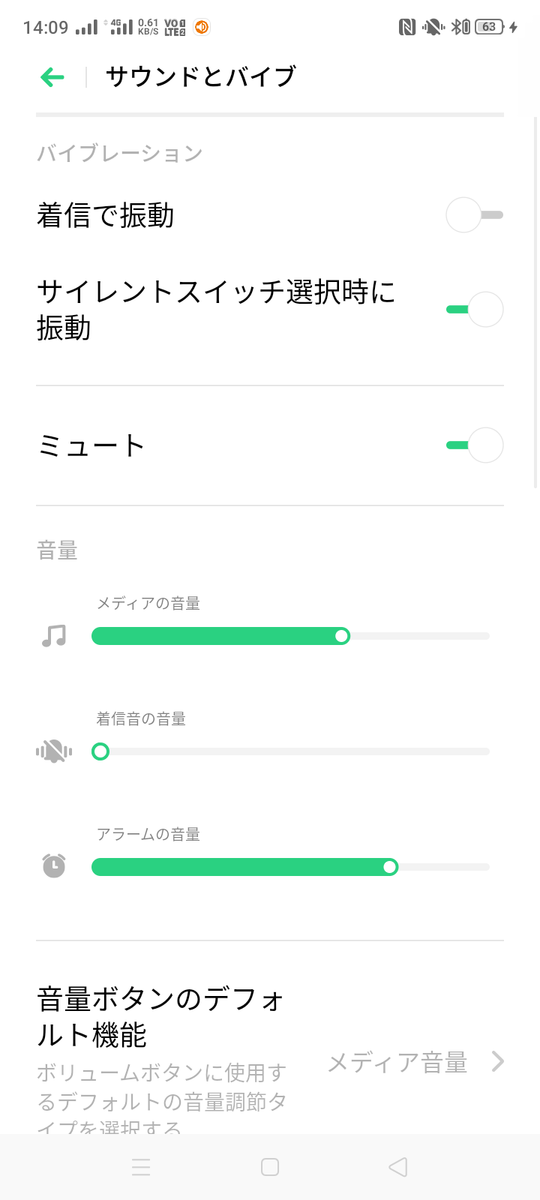
Task: Select the メディア音量 value text
Action: click(x=398, y=1062)
